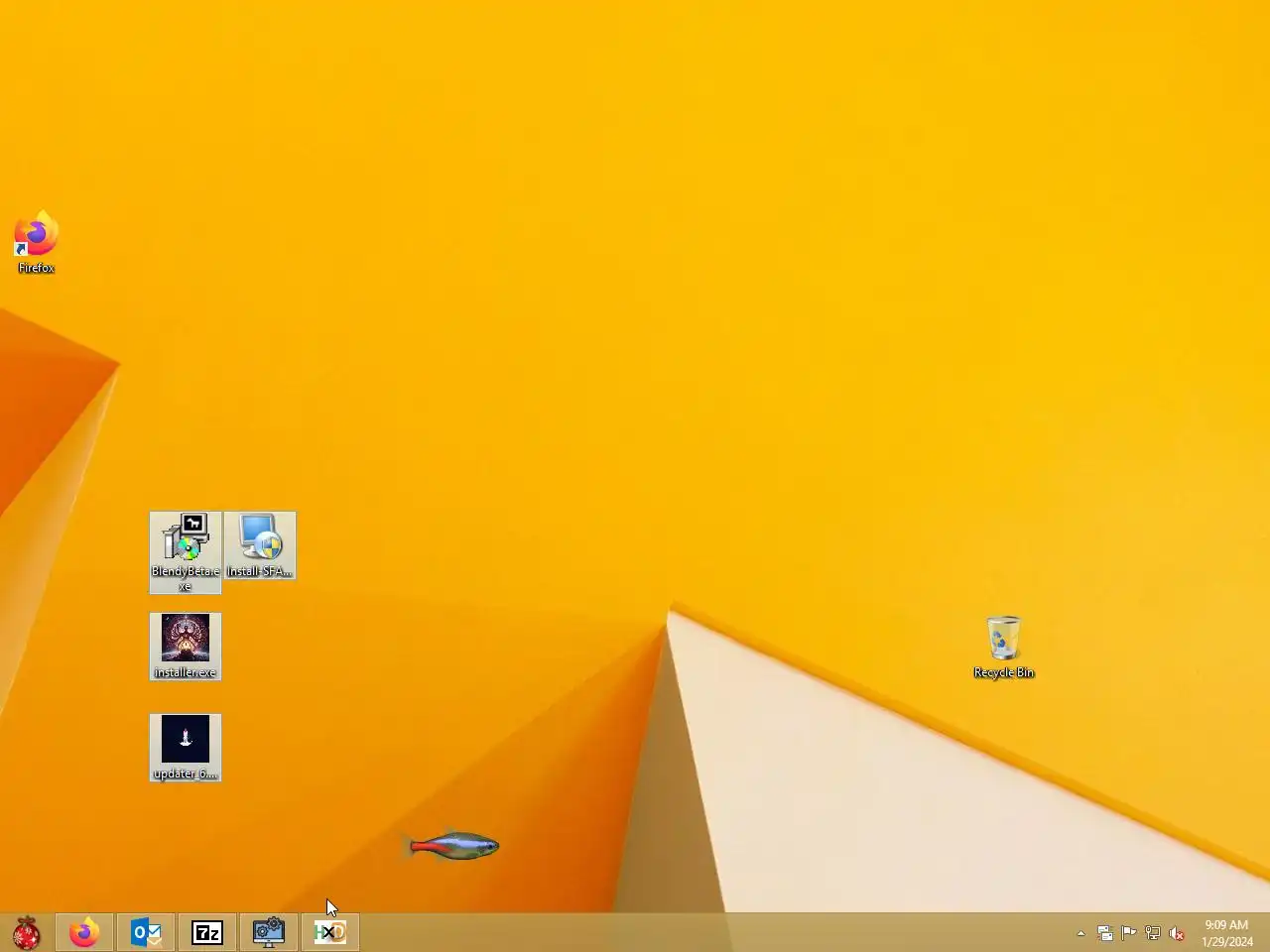Open the clock showing 9:09 AM
The height and width of the screenshot is (952, 1270).
click(1227, 933)
